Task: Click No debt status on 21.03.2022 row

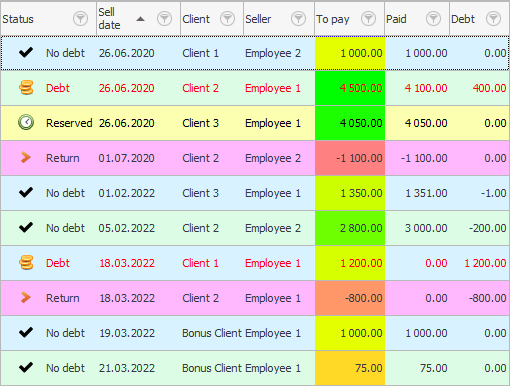Action: click(65, 368)
